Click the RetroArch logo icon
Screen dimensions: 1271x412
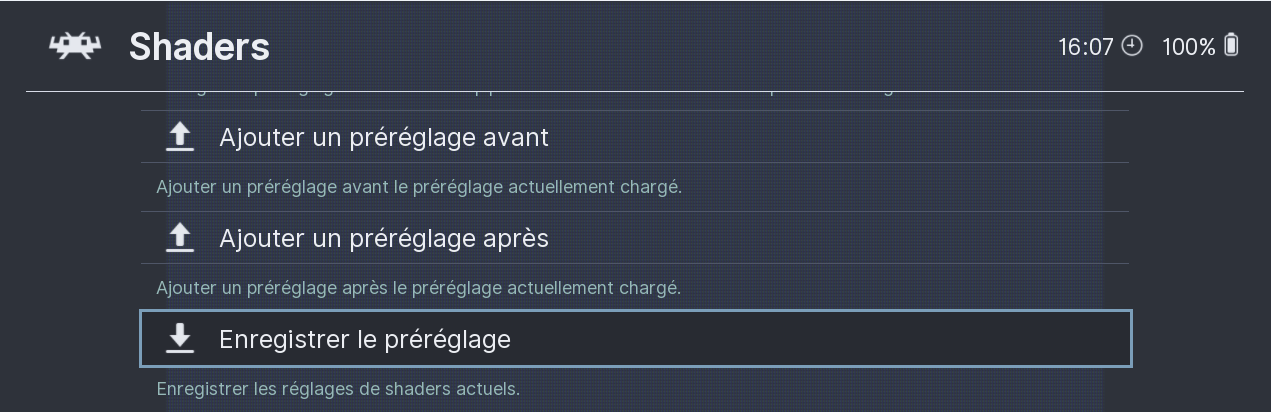[75, 47]
